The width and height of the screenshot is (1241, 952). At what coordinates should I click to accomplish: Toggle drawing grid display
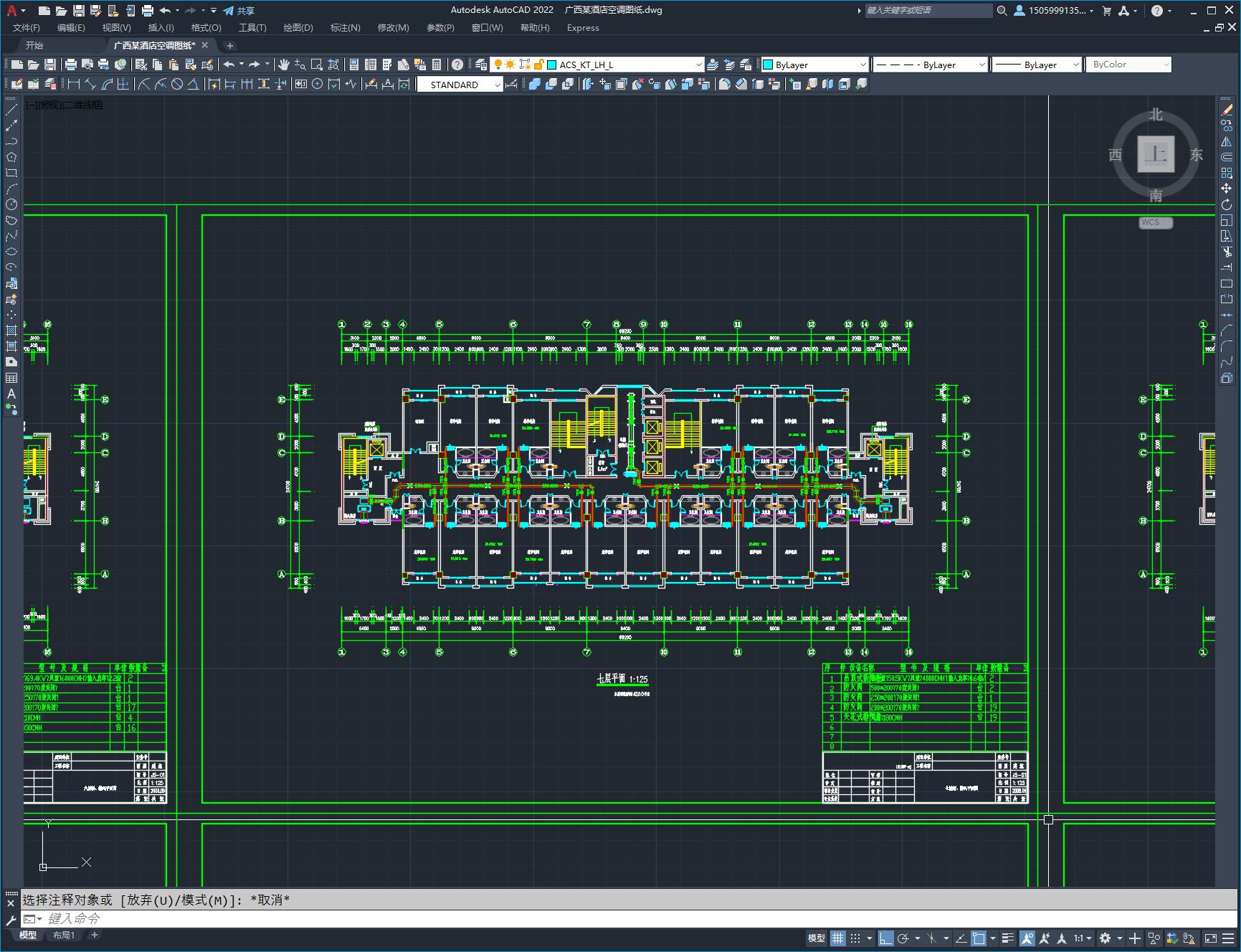click(x=837, y=938)
